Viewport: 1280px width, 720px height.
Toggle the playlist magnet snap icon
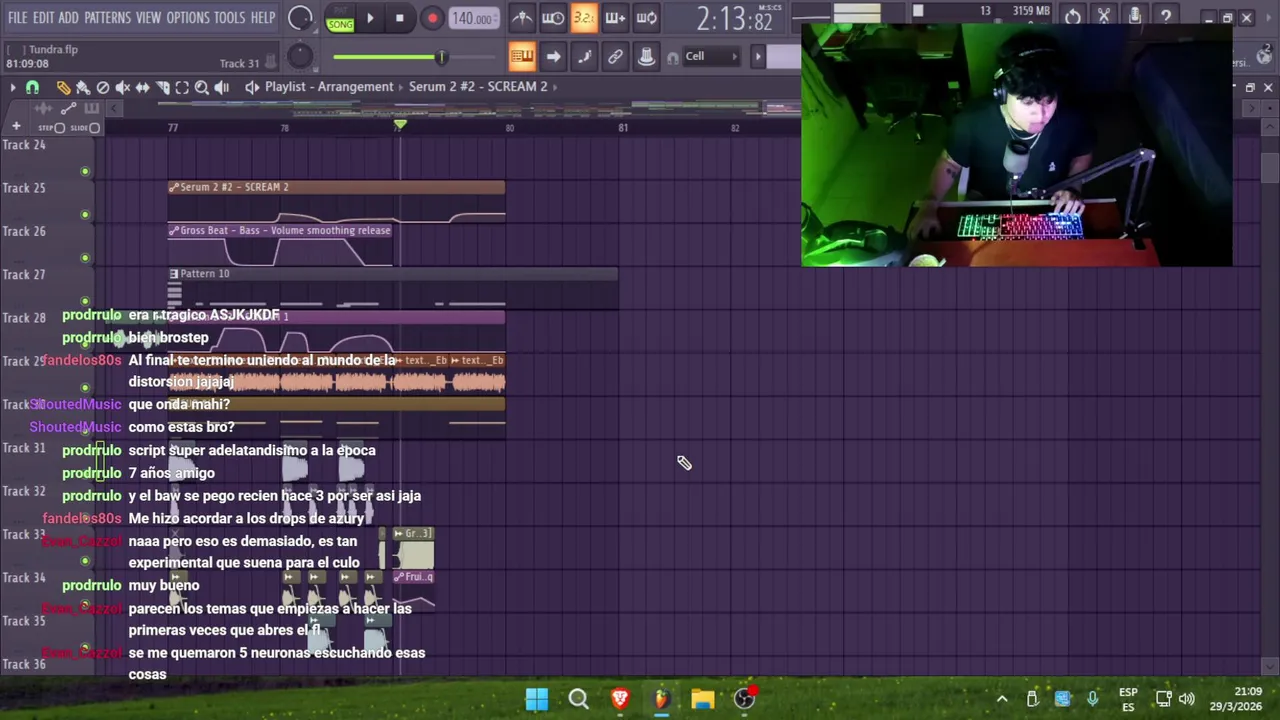32,87
